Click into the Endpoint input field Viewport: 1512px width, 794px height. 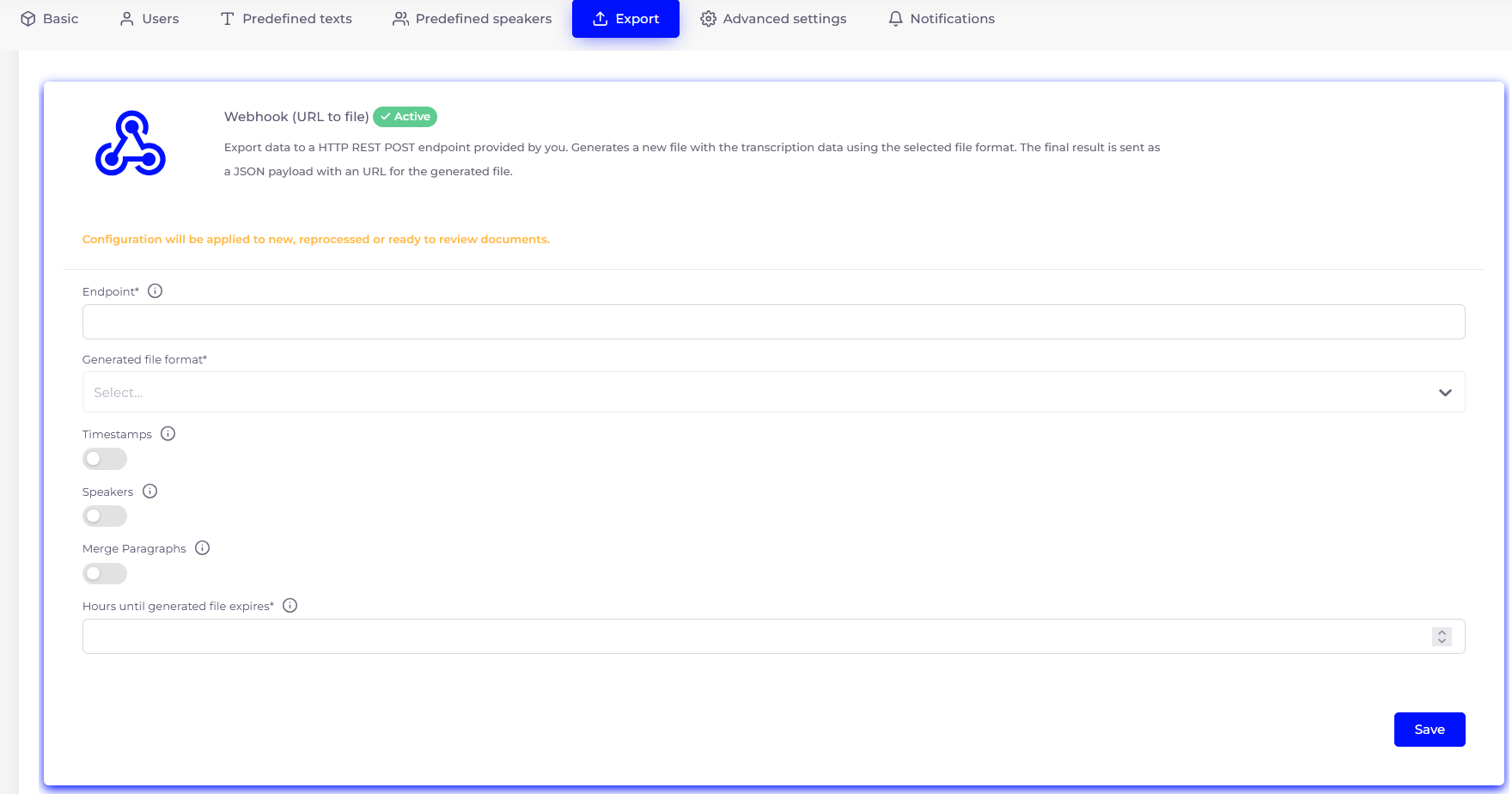point(773,322)
